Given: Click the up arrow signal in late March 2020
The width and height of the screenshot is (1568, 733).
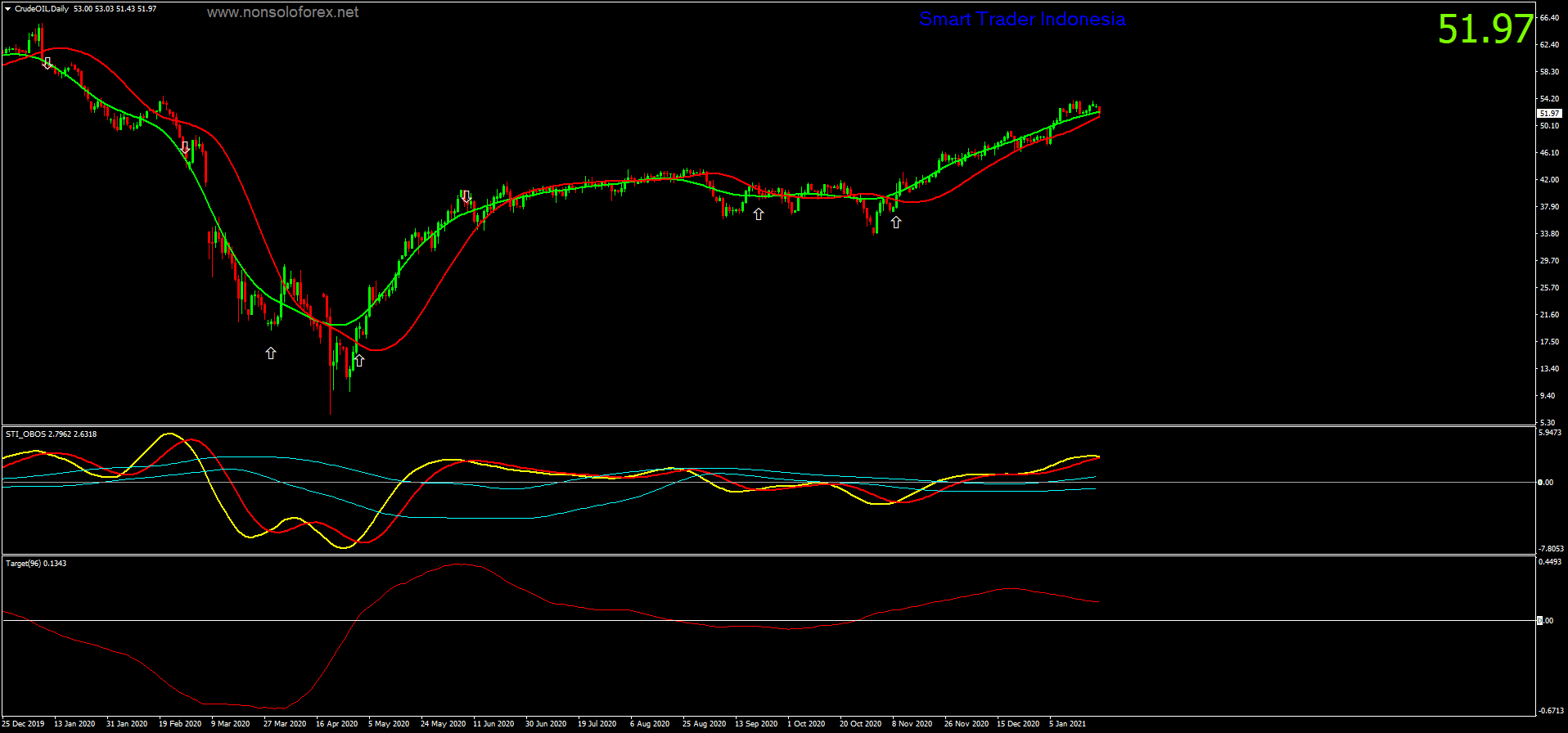Looking at the screenshot, I should 271,353.
